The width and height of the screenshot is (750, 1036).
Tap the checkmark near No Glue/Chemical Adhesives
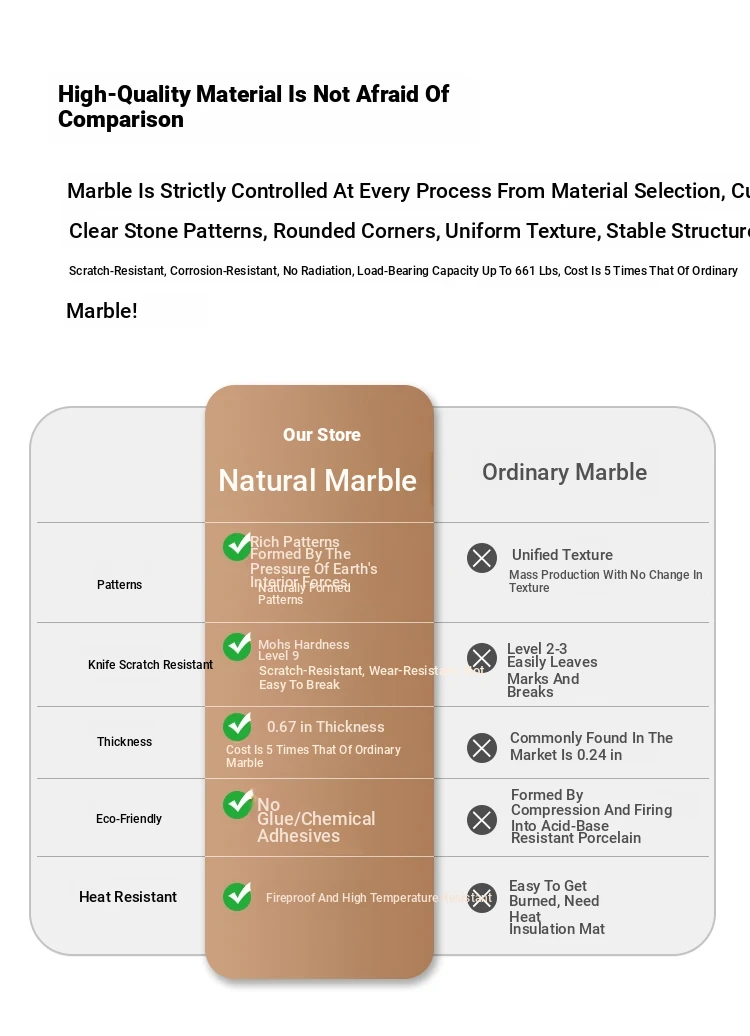tap(238, 804)
